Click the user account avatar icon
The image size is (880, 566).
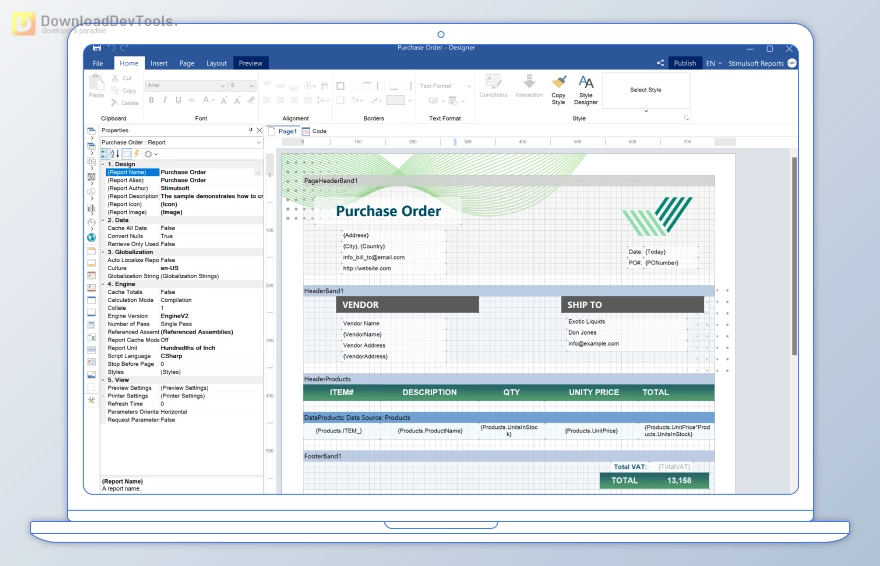click(x=792, y=63)
